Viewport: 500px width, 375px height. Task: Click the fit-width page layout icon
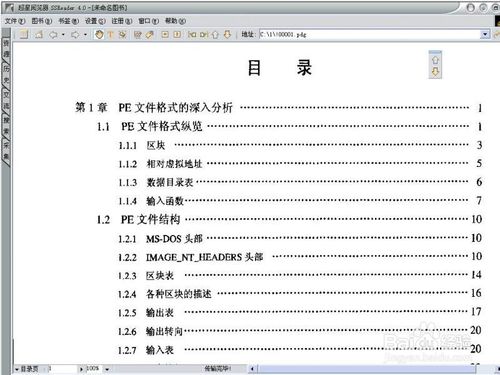[165, 34]
